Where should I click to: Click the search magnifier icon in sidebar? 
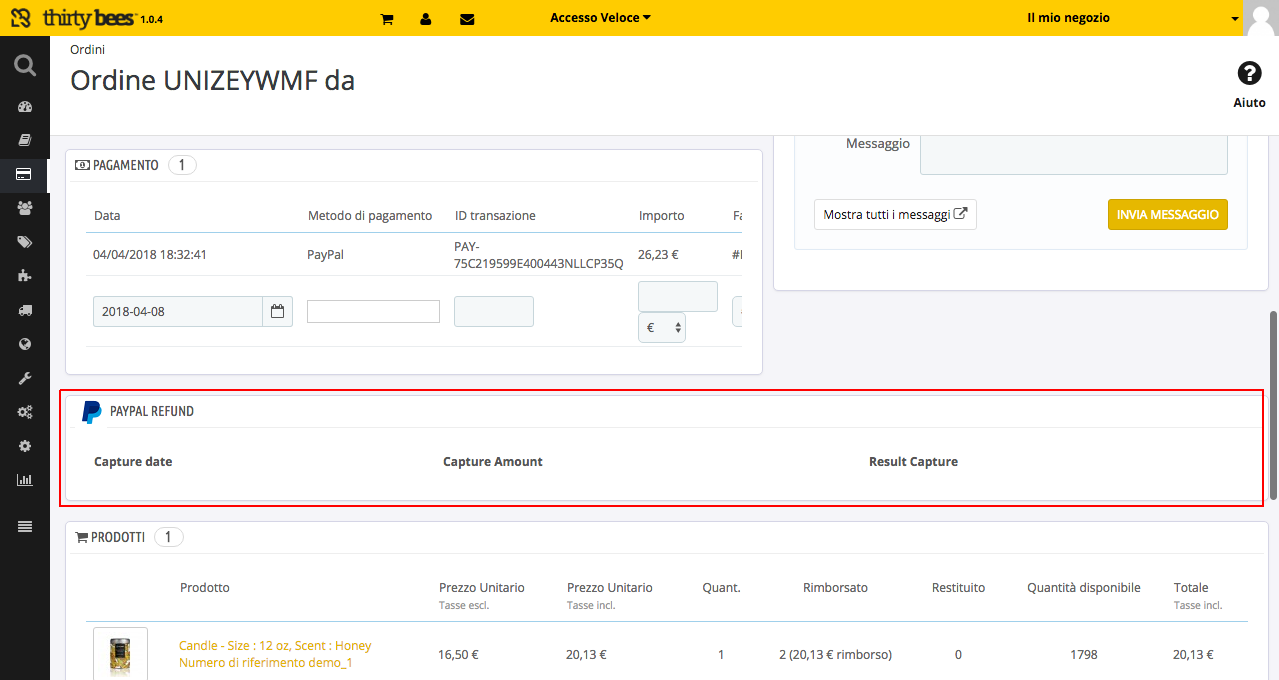pos(25,66)
